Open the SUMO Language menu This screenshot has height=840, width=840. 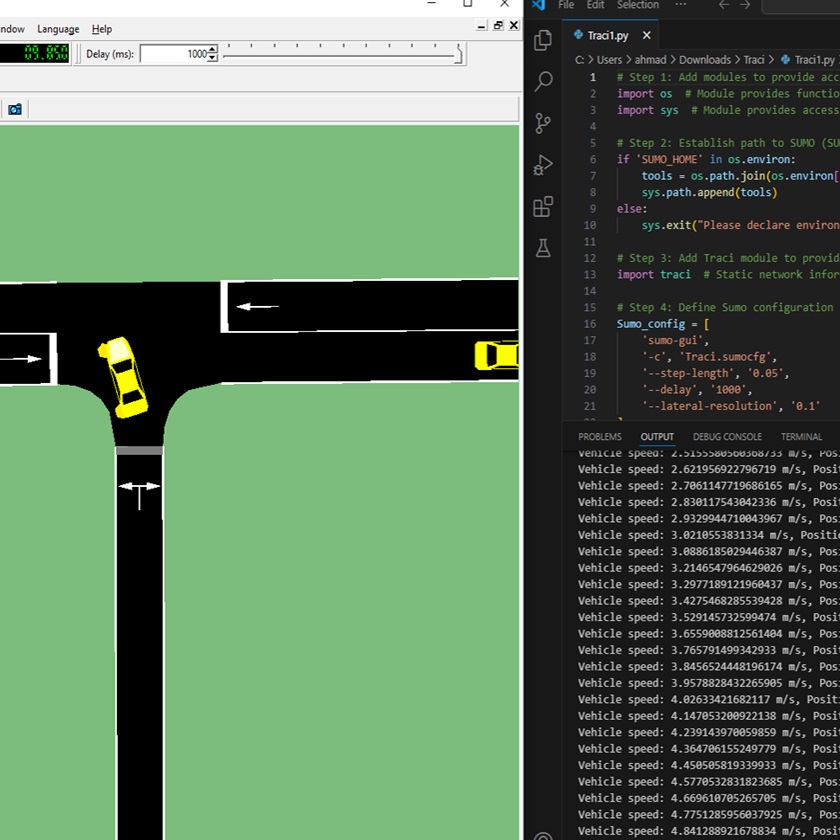point(58,29)
